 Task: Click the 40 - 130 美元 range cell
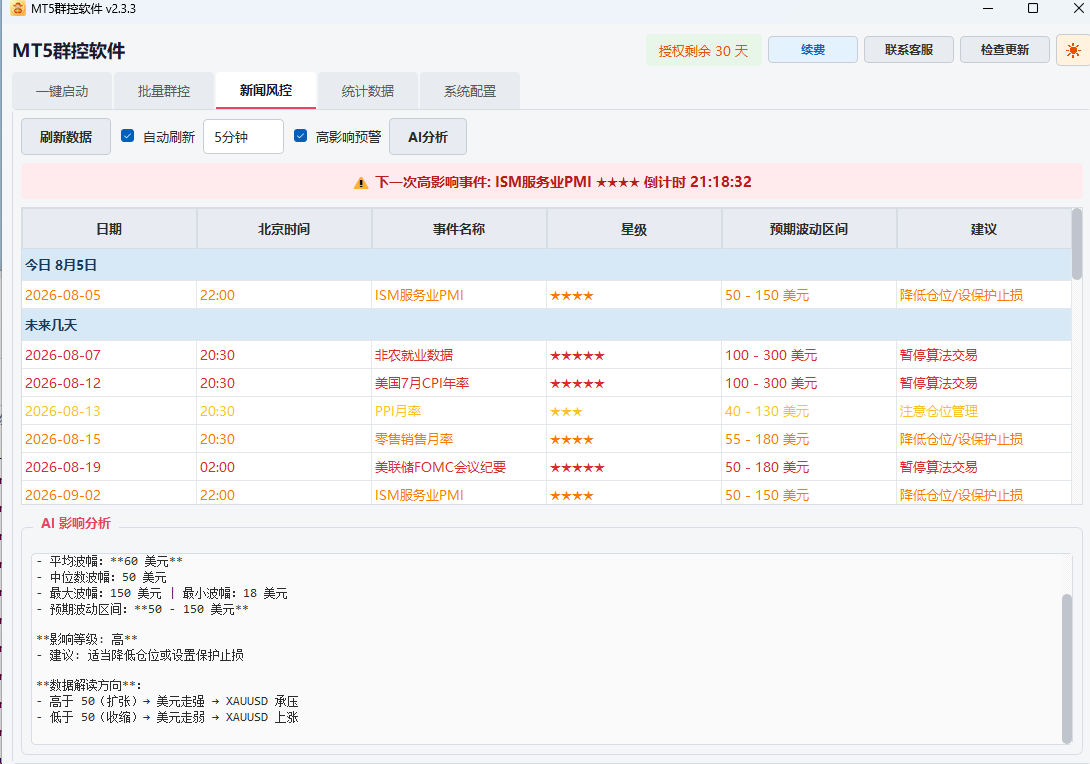point(809,411)
